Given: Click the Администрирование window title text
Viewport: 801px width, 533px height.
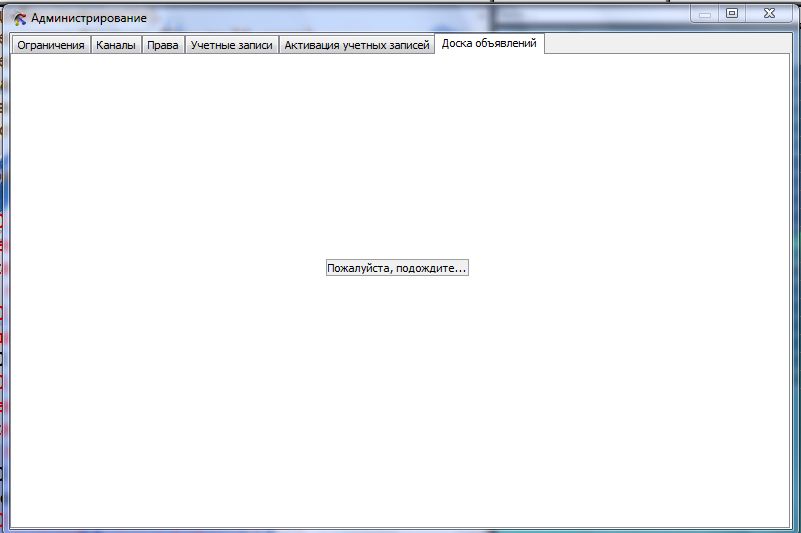Looking at the screenshot, I should point(88,18).
